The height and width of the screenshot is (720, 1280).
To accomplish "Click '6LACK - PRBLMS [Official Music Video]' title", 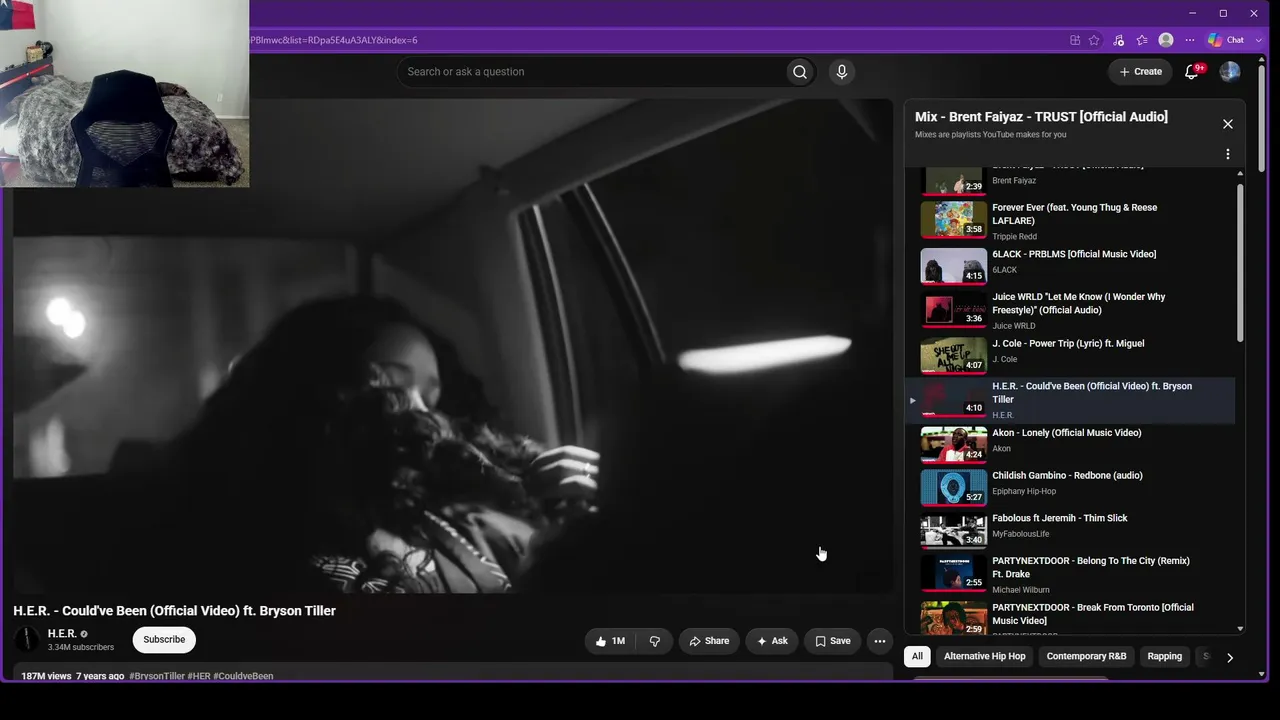I will point(1074,254).
